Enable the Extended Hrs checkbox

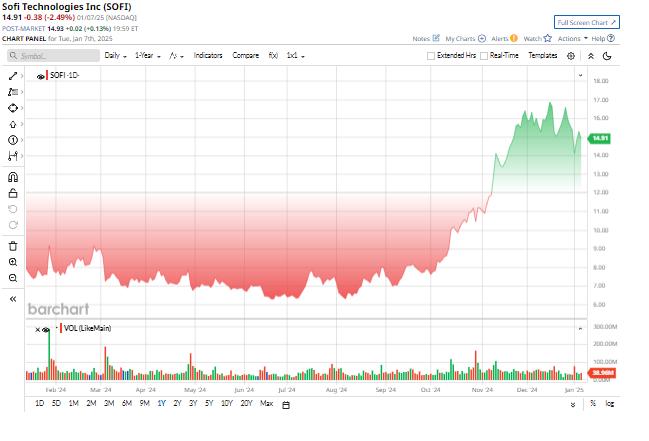point(431,56)
